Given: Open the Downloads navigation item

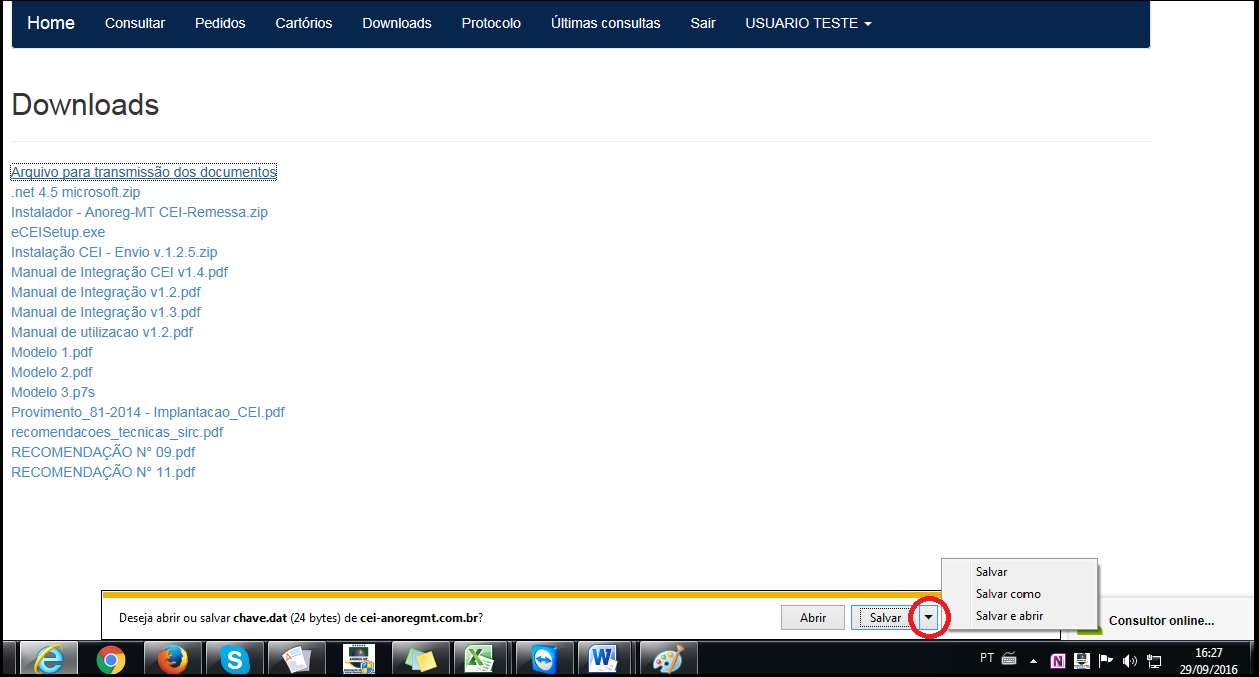Looking at the screenshot, I should click(397, 23).
